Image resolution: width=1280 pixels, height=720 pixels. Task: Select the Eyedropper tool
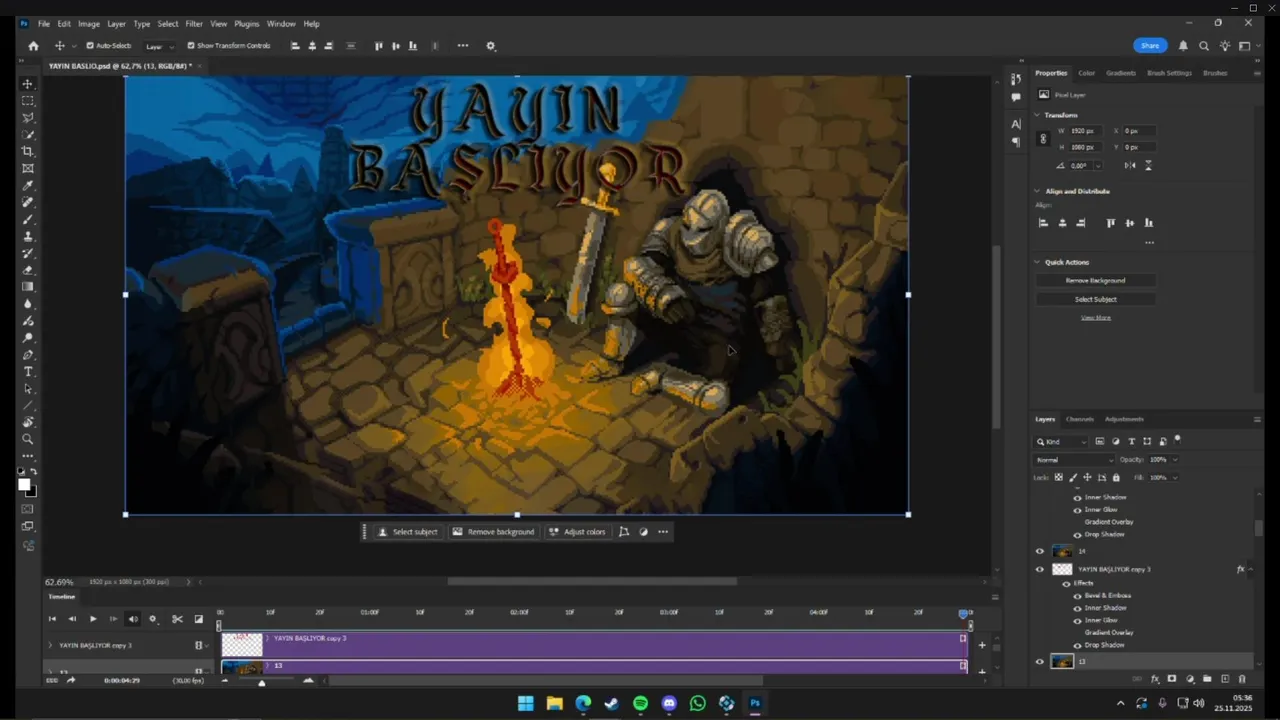(x=28, y=185)
